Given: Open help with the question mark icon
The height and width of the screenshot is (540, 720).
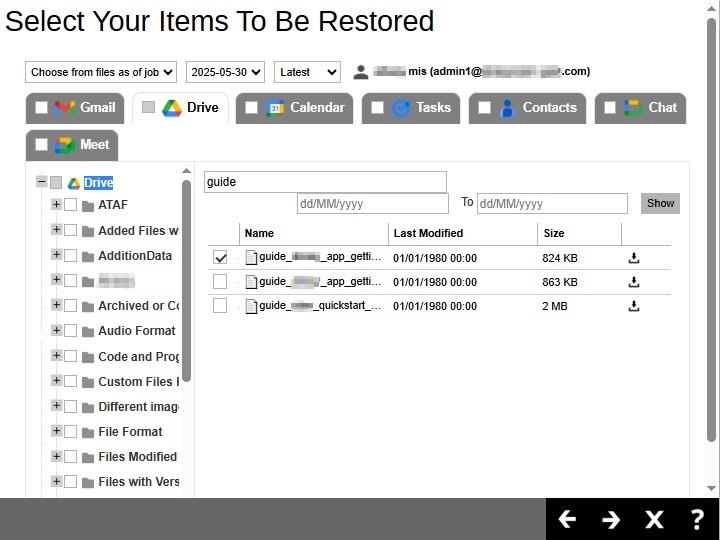Looking at the screenshot, I should [x=698, y=519].
